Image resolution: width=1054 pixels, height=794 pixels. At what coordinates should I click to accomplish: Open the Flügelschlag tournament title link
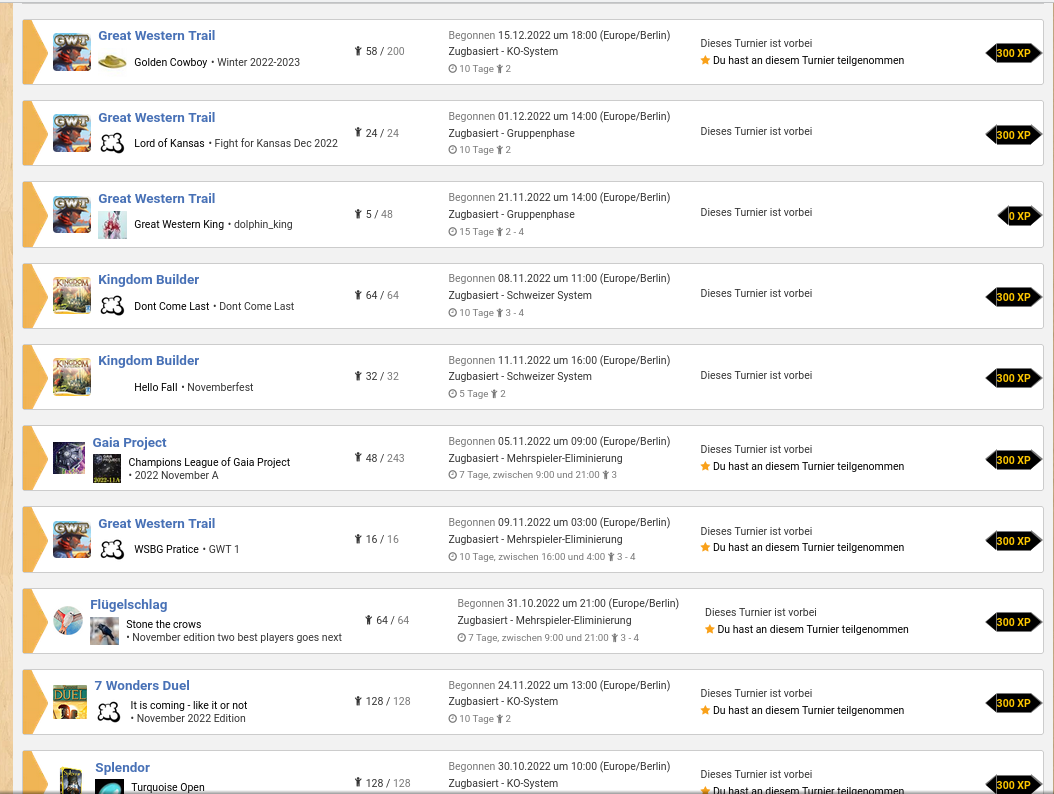[129, 604]
